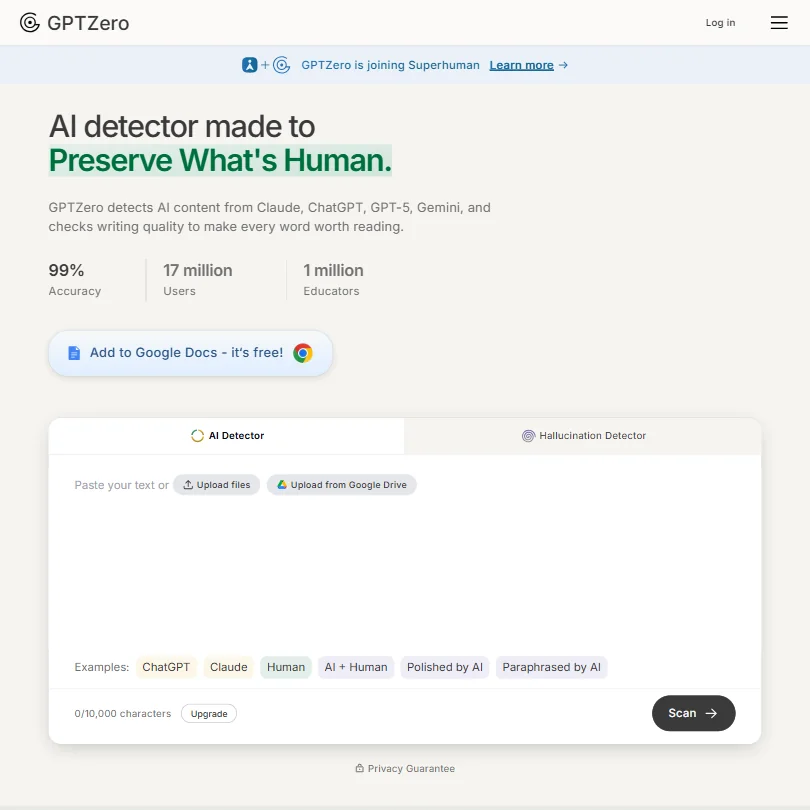This screenshot has width=810, height=810.
Task: Click the 1 million Educators statistic
Action: (x=333, y=280)
